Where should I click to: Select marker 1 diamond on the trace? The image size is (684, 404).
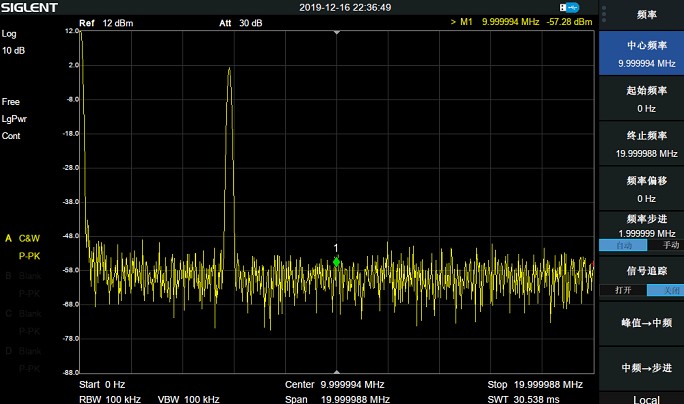[337, 261]
